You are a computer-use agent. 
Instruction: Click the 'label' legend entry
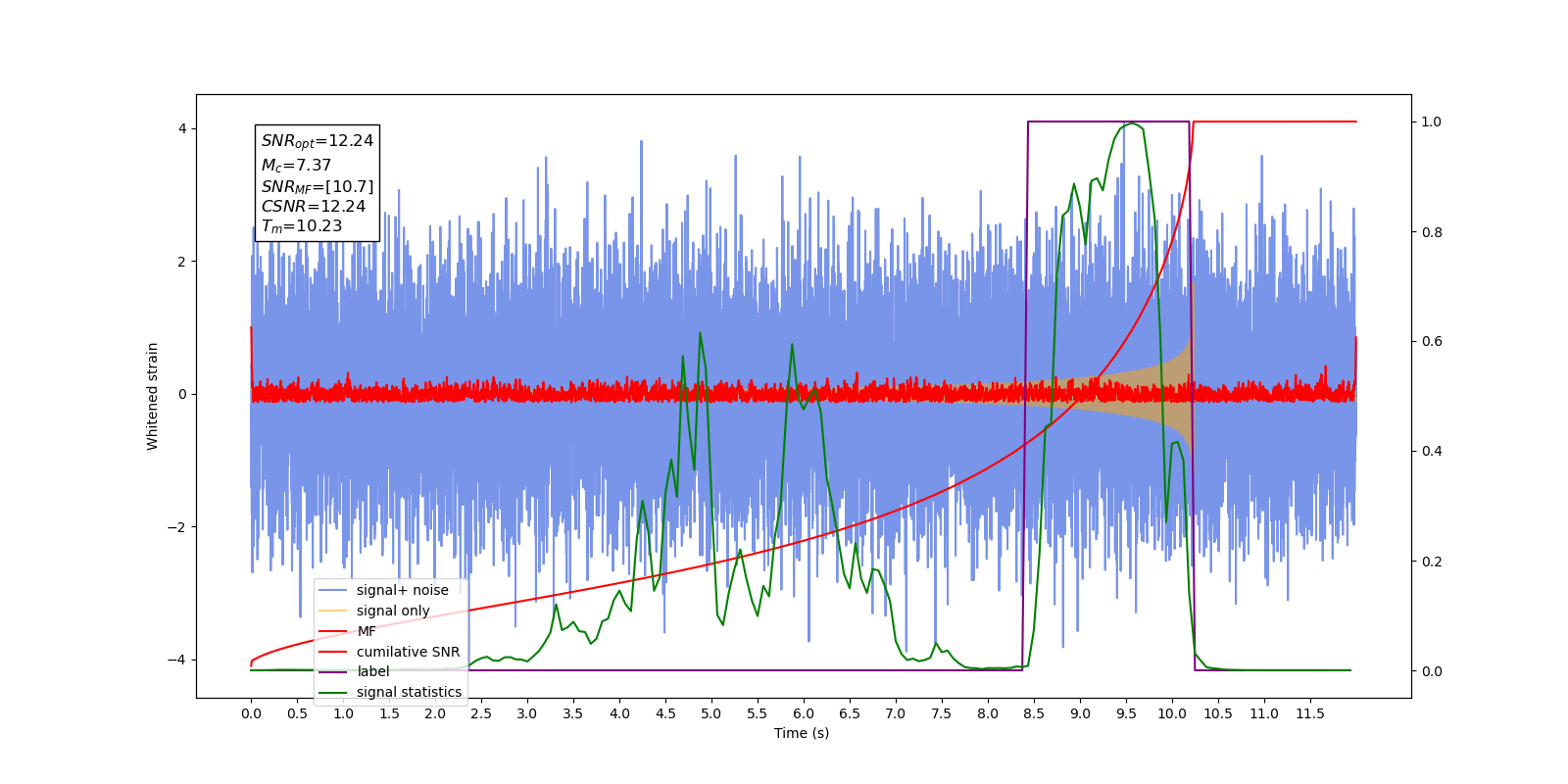click(x=355, y=671)
